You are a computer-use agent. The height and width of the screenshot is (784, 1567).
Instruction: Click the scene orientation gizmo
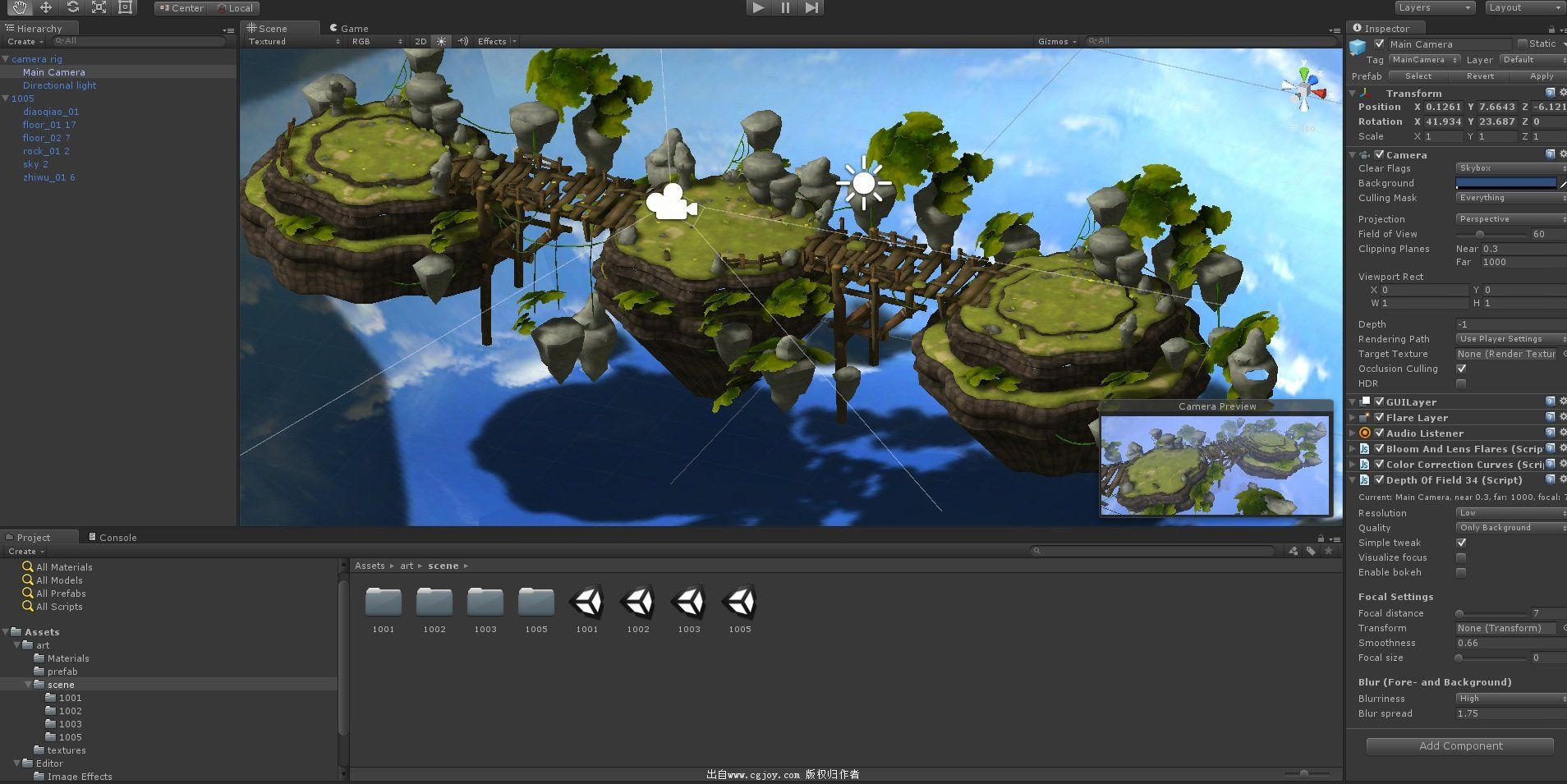coord(1304,89)
